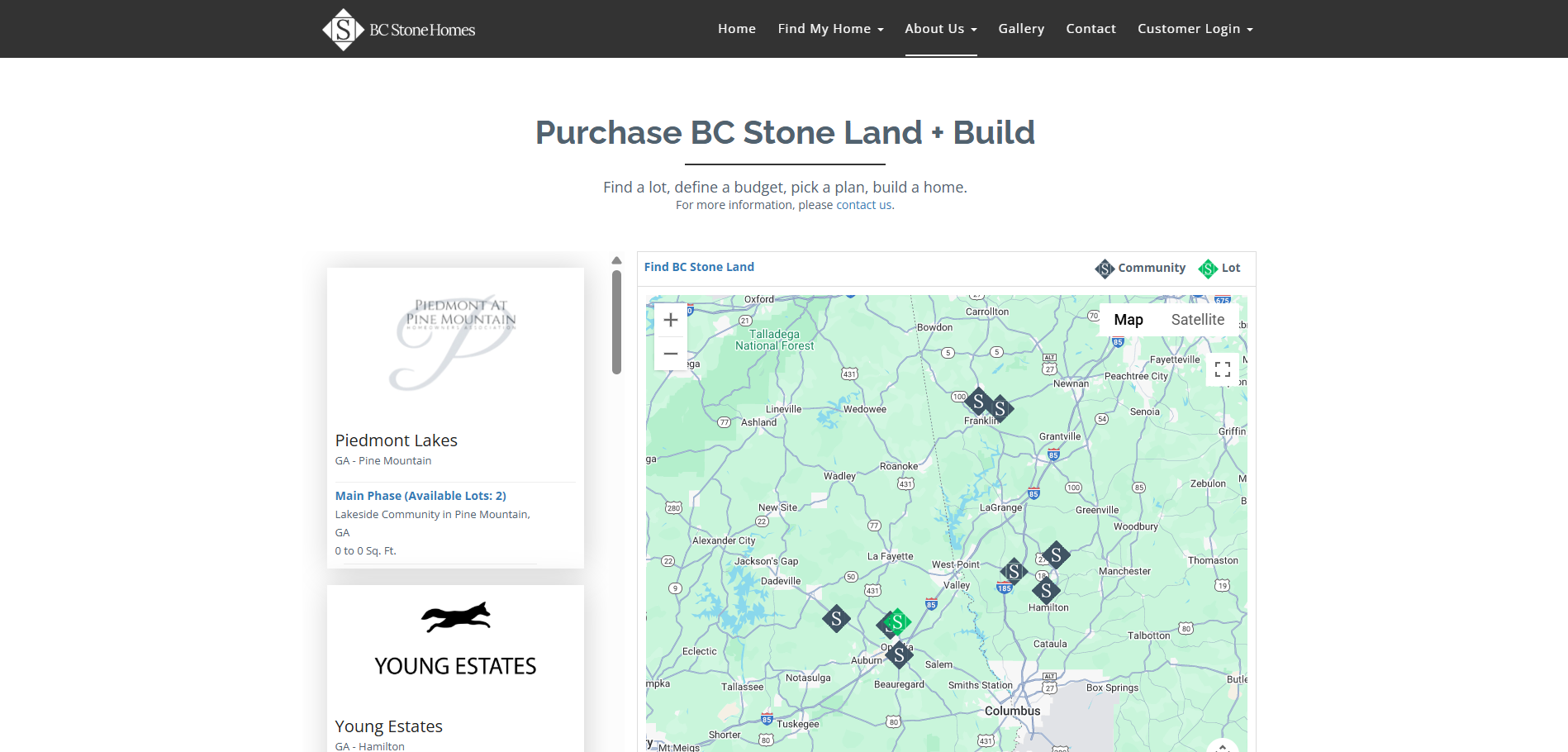Toggle fullscreen map view
The image size is (1568, 752).
pyautogui.click(x=1223, y=369)
